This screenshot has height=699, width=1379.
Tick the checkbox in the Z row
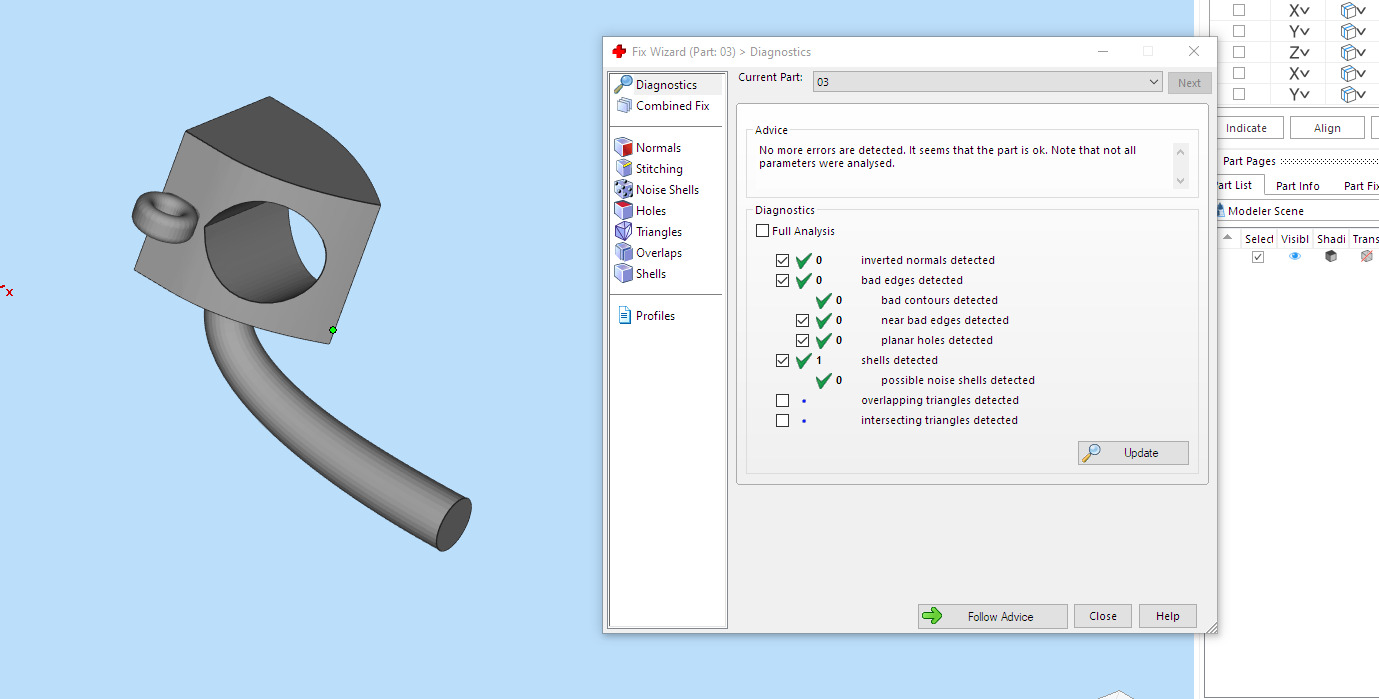coord(1239,52)
